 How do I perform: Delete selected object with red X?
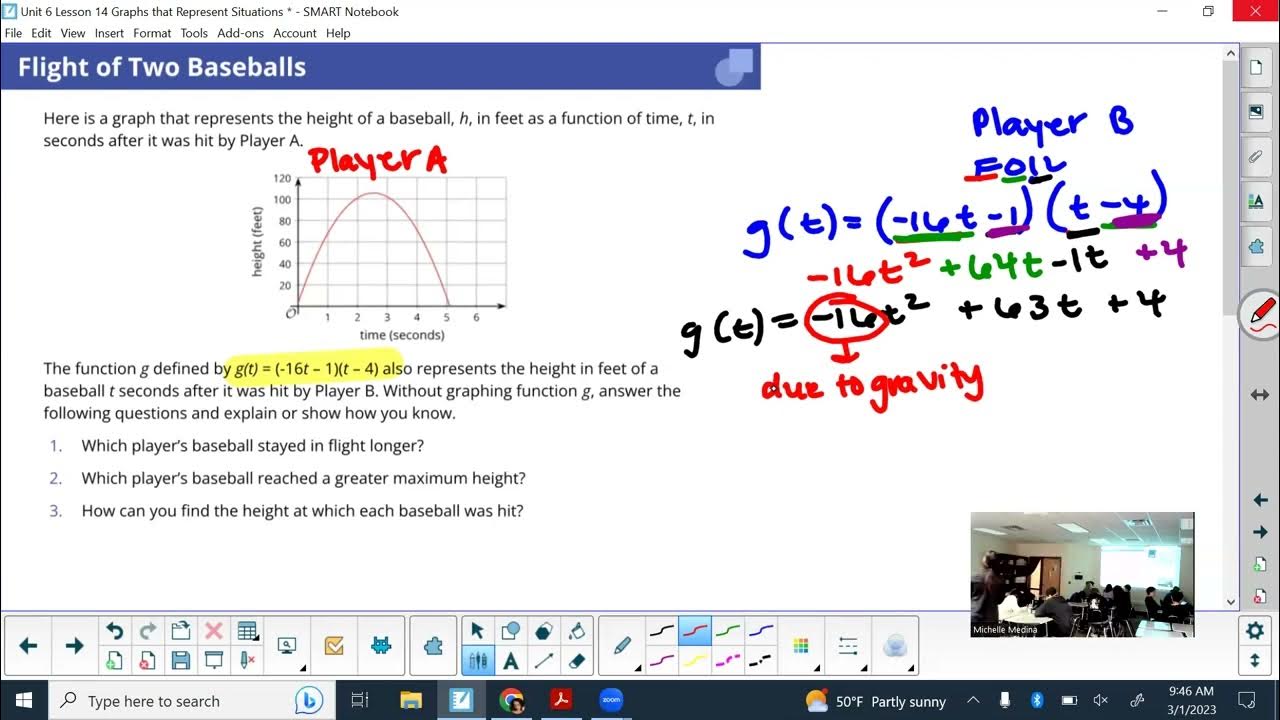click(x=213, y=631)
